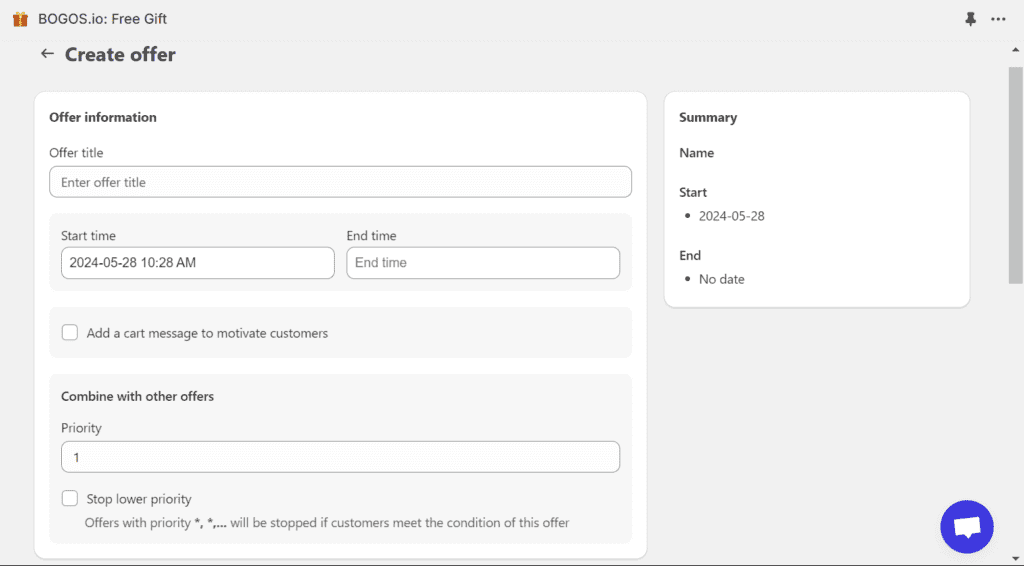Click the BOGOS.io: Free Gift app title
Viewport: 1024px width, 566px height.
pyautogui.click(x=102, y=19)
